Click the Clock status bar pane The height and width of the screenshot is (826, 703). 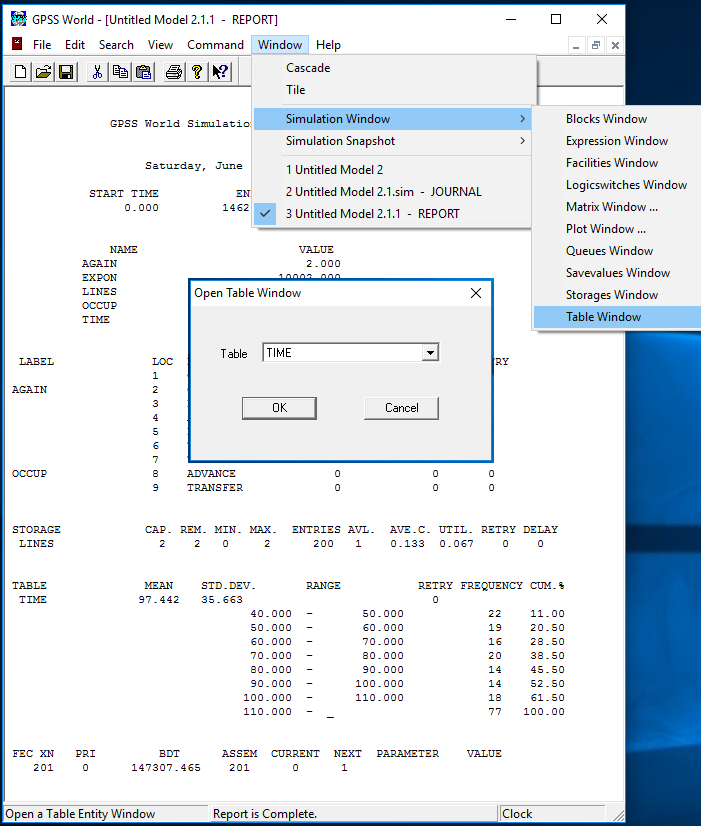(552, 814)
